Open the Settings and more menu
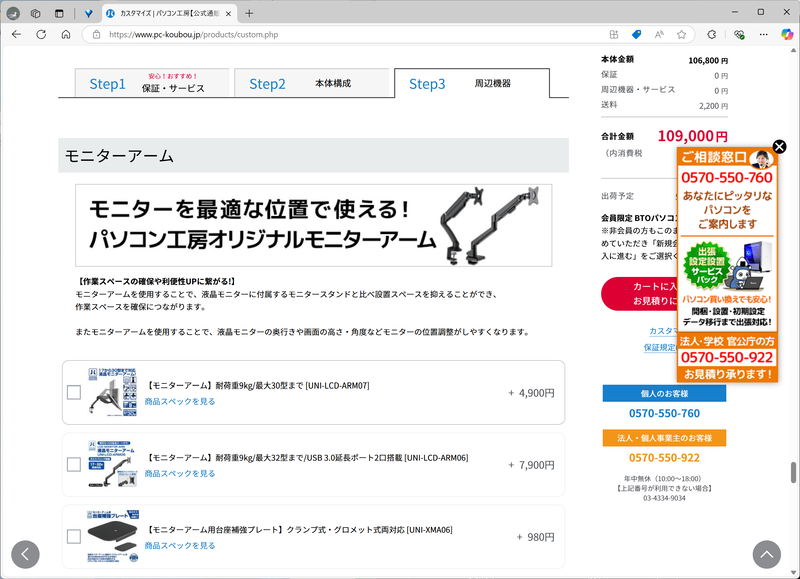The image size is (800, 579). point(764,33)
